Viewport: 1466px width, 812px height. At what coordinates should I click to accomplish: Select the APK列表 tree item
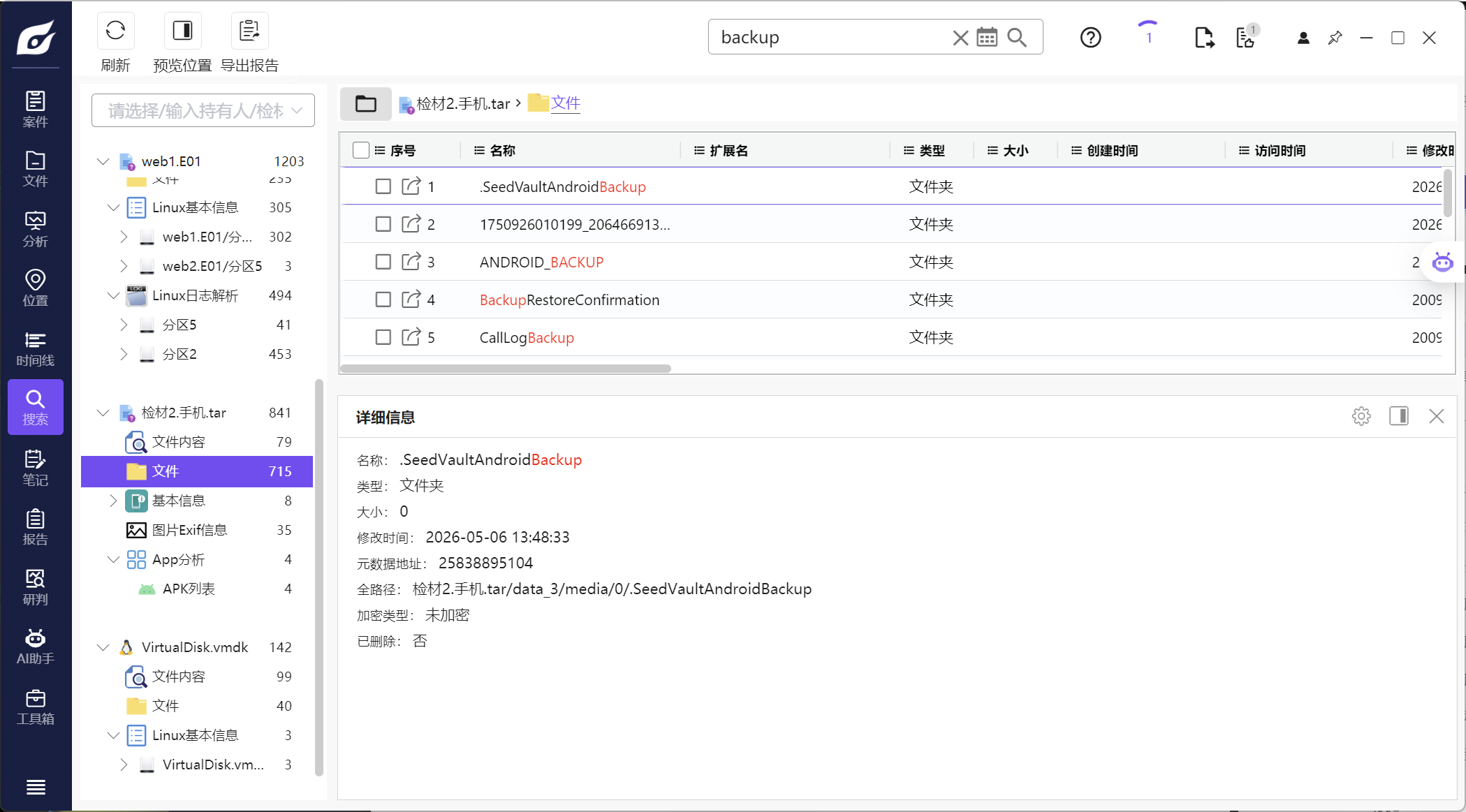pyautogui.click(x=198, y=589)
